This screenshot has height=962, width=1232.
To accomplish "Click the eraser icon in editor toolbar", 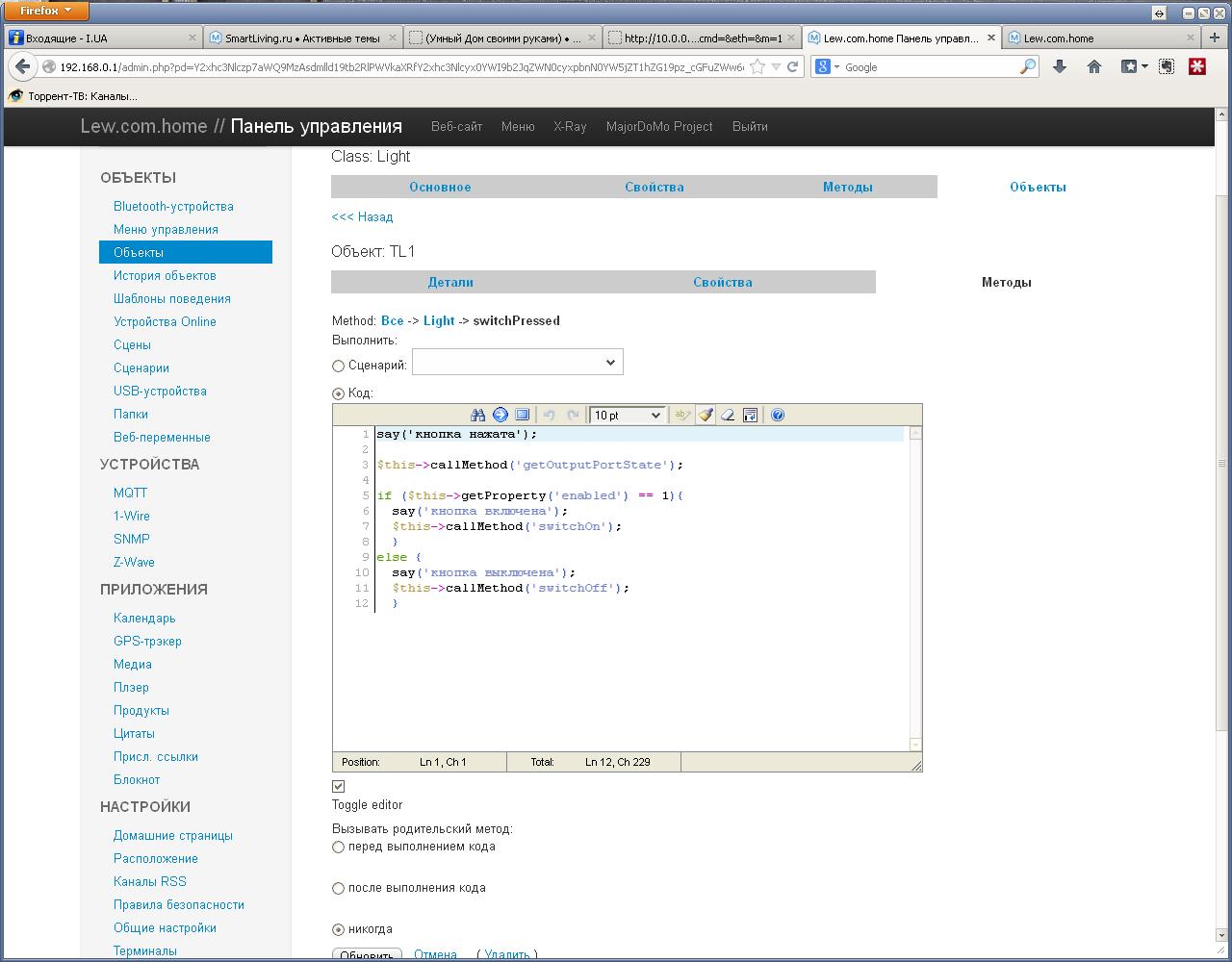I will (x=729, y=415).
